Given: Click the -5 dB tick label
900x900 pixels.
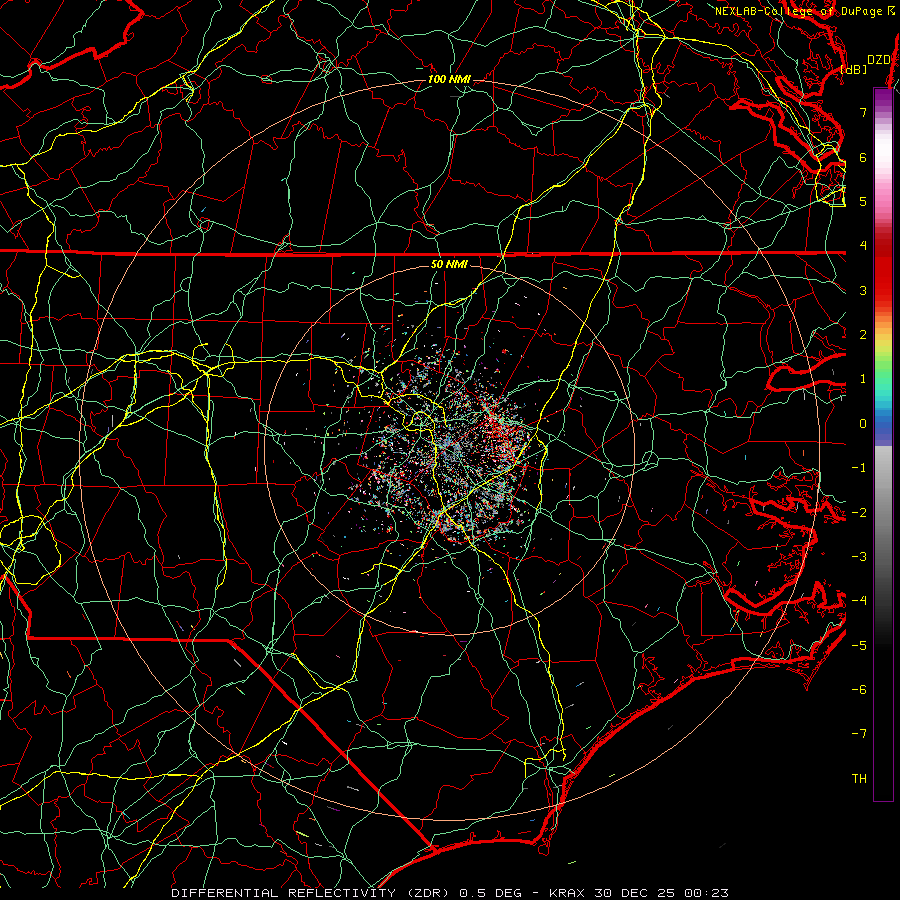Looking at the screenshot, I should coord(859,646).
